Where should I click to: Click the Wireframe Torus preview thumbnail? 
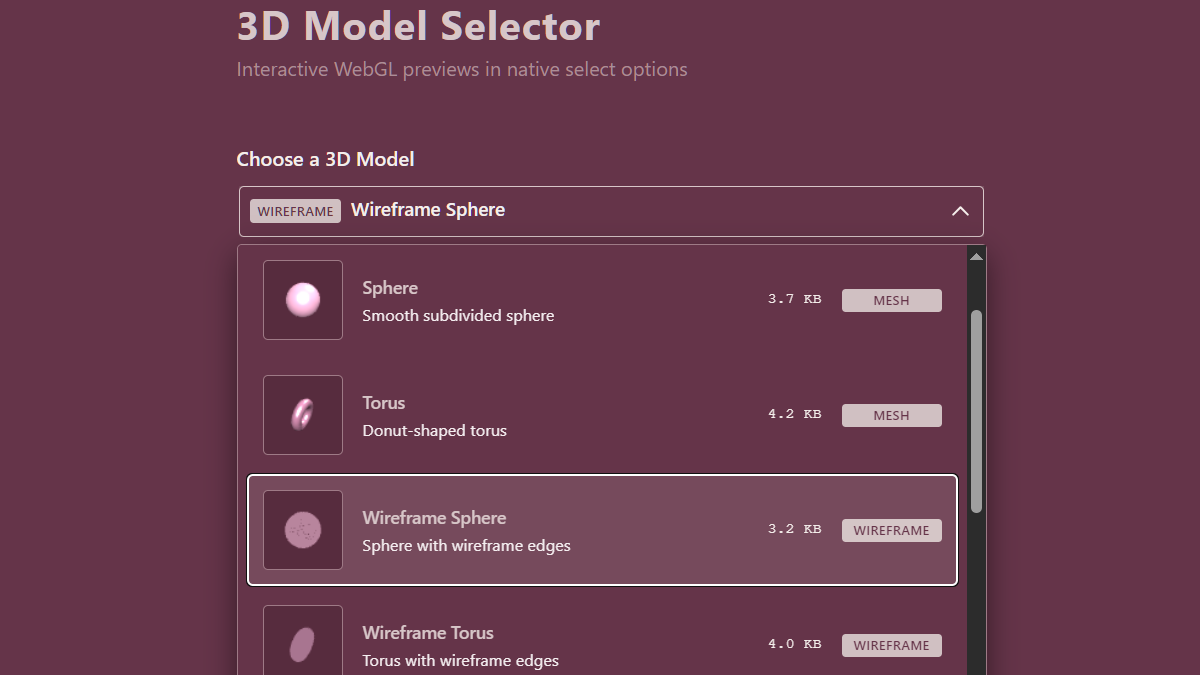pyautogui.click(x=303, y=640)
